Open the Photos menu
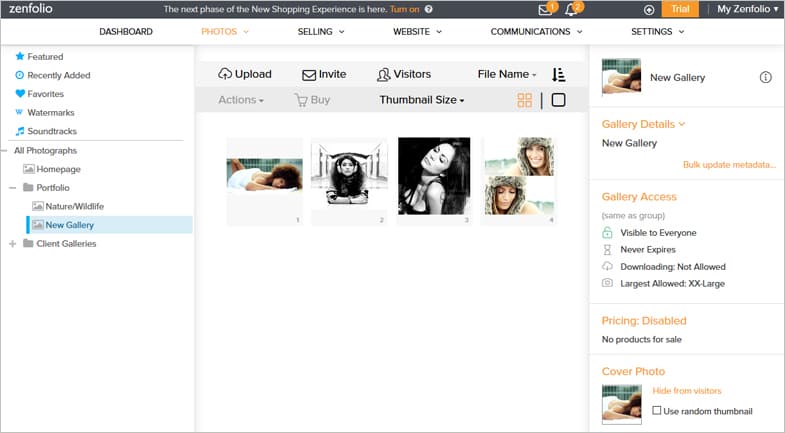The width and height of the screenshot is (785, 433). (x=225, y=32)
